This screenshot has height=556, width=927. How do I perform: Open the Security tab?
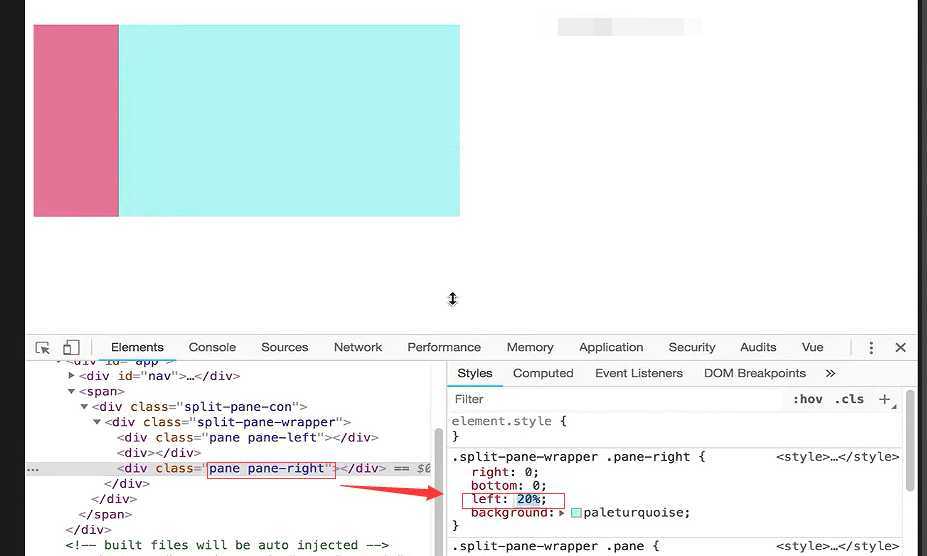pyautogui.click(x=692, y=347)
